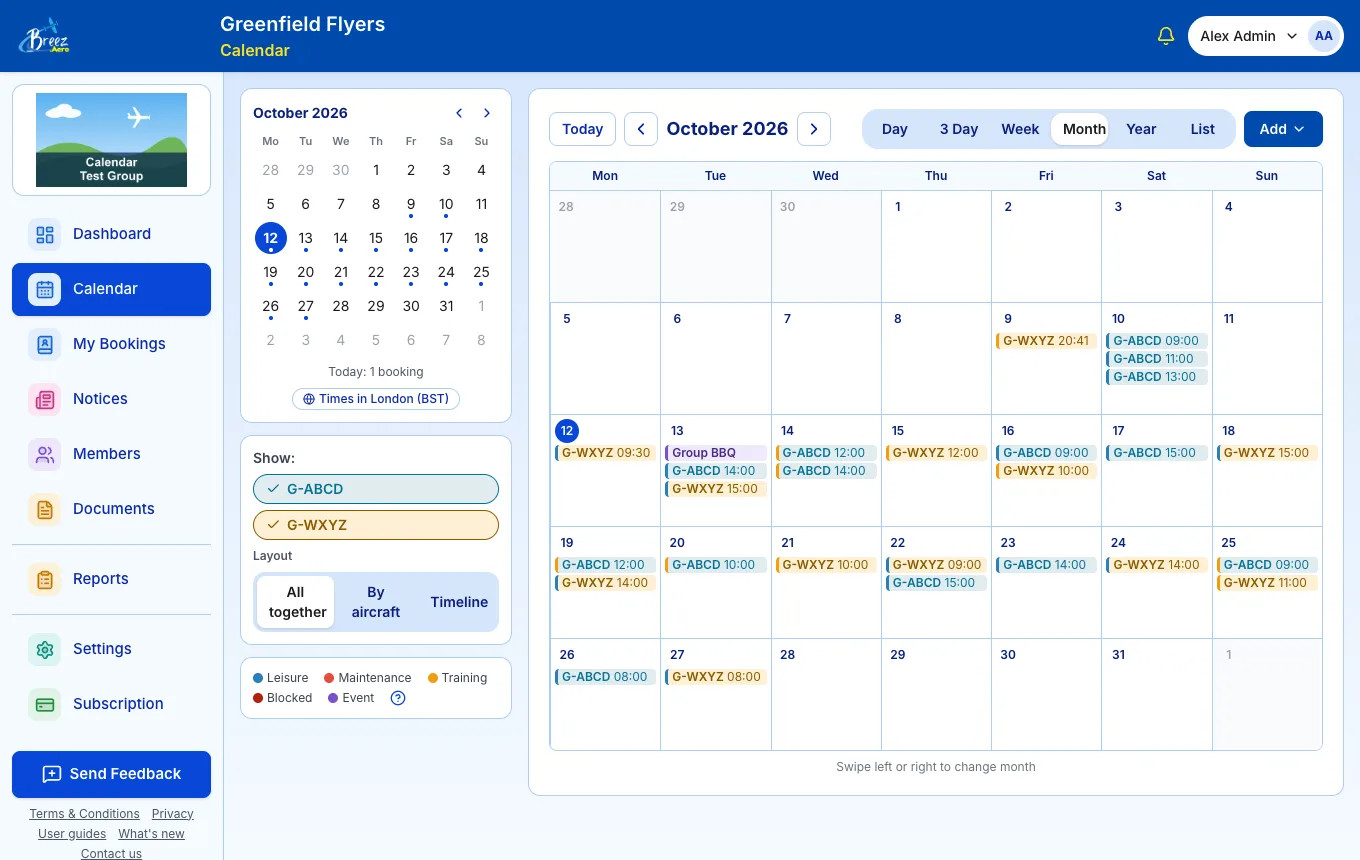Click the My Bookings sidebar icon

45,344
